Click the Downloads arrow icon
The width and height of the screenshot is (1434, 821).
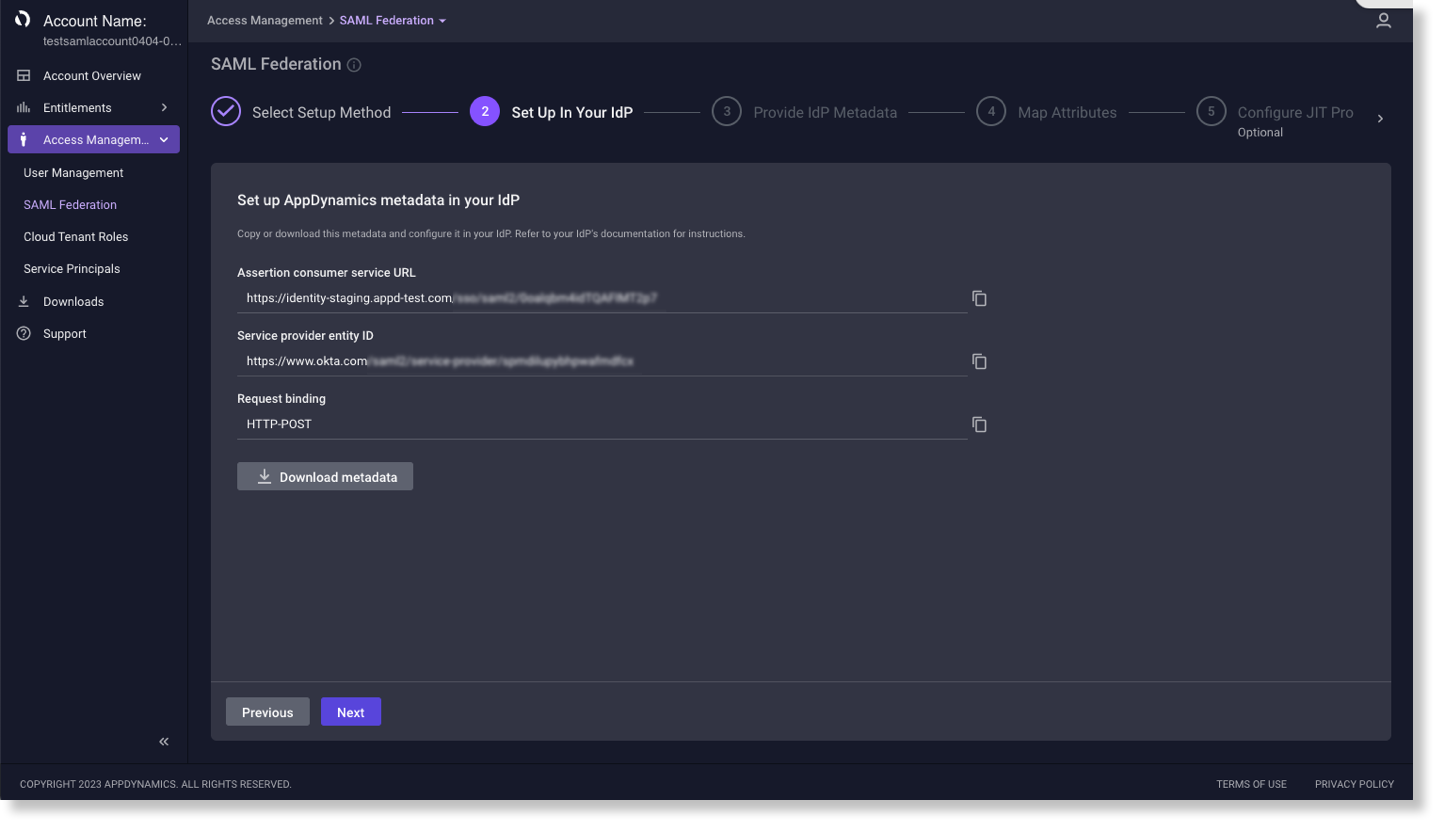point(23,302)
